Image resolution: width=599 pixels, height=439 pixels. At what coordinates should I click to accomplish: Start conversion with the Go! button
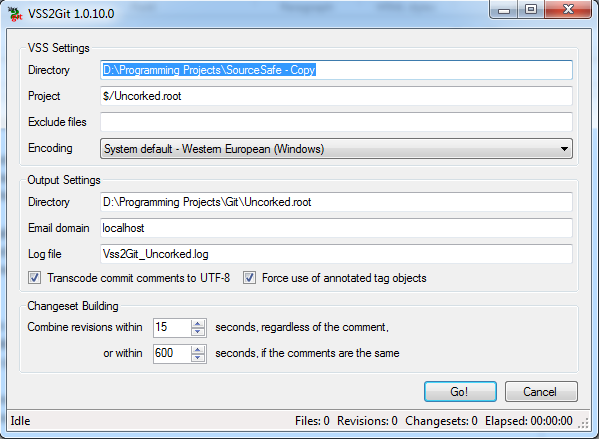pyautogui.click(x=460, y=392)
